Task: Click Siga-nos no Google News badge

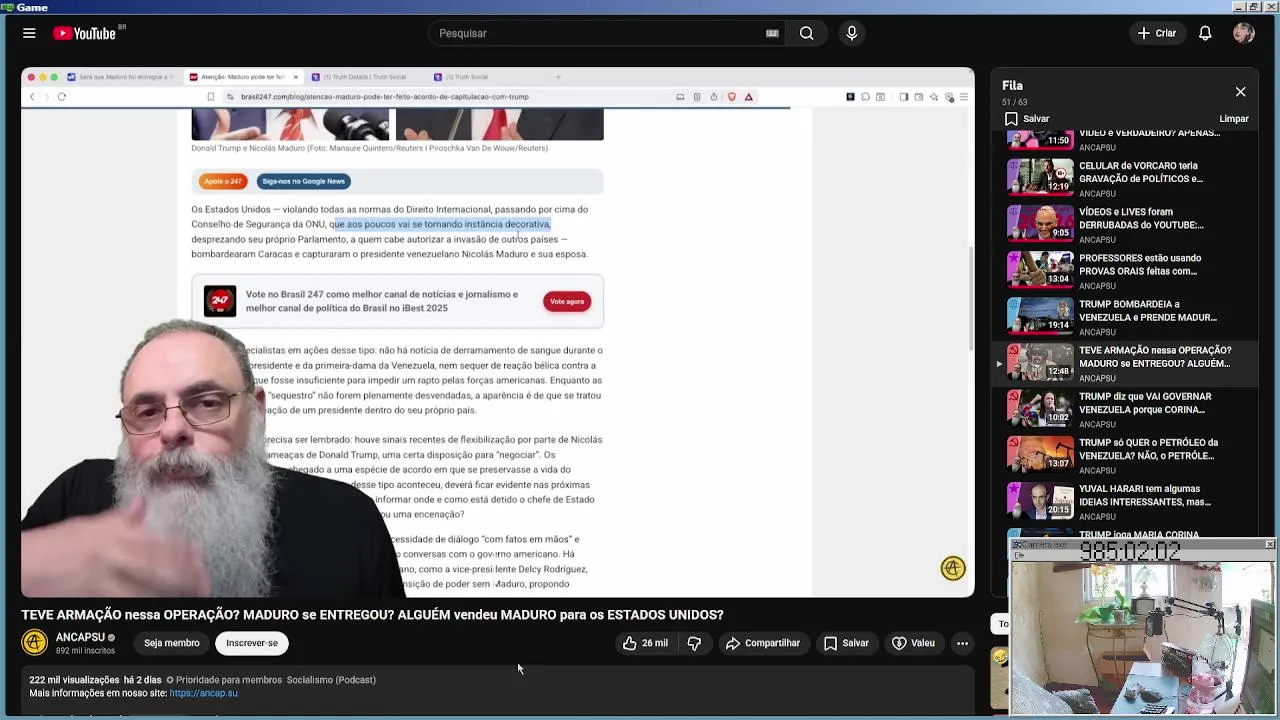Action: point(303,181)
